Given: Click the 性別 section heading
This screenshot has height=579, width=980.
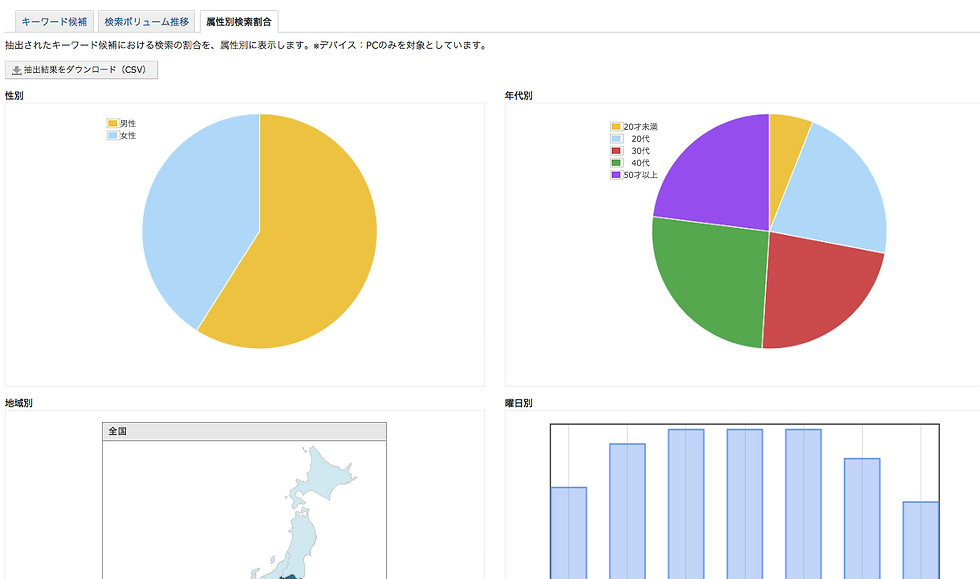Looking at the screenshot, I should [14, 96].
